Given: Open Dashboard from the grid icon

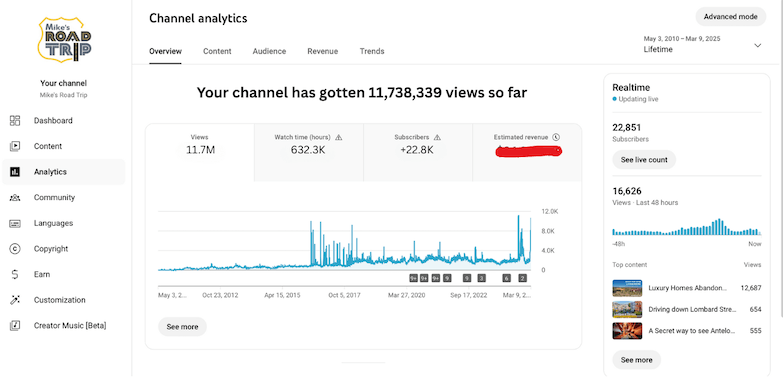Looking at the screenshot, I should 15,120.
